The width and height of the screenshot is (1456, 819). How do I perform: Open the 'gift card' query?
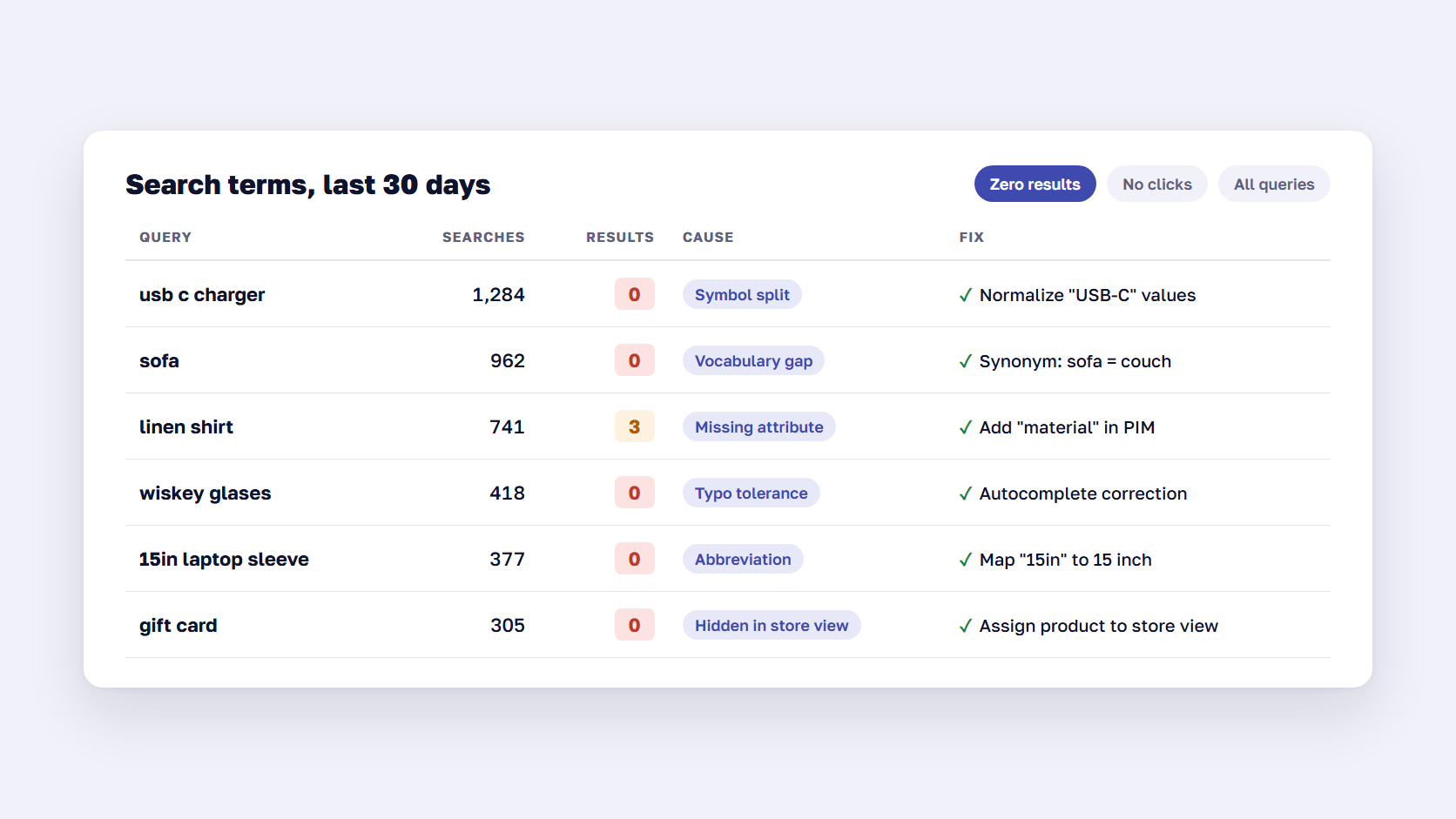pyautogui.click(x=179, y=626)
